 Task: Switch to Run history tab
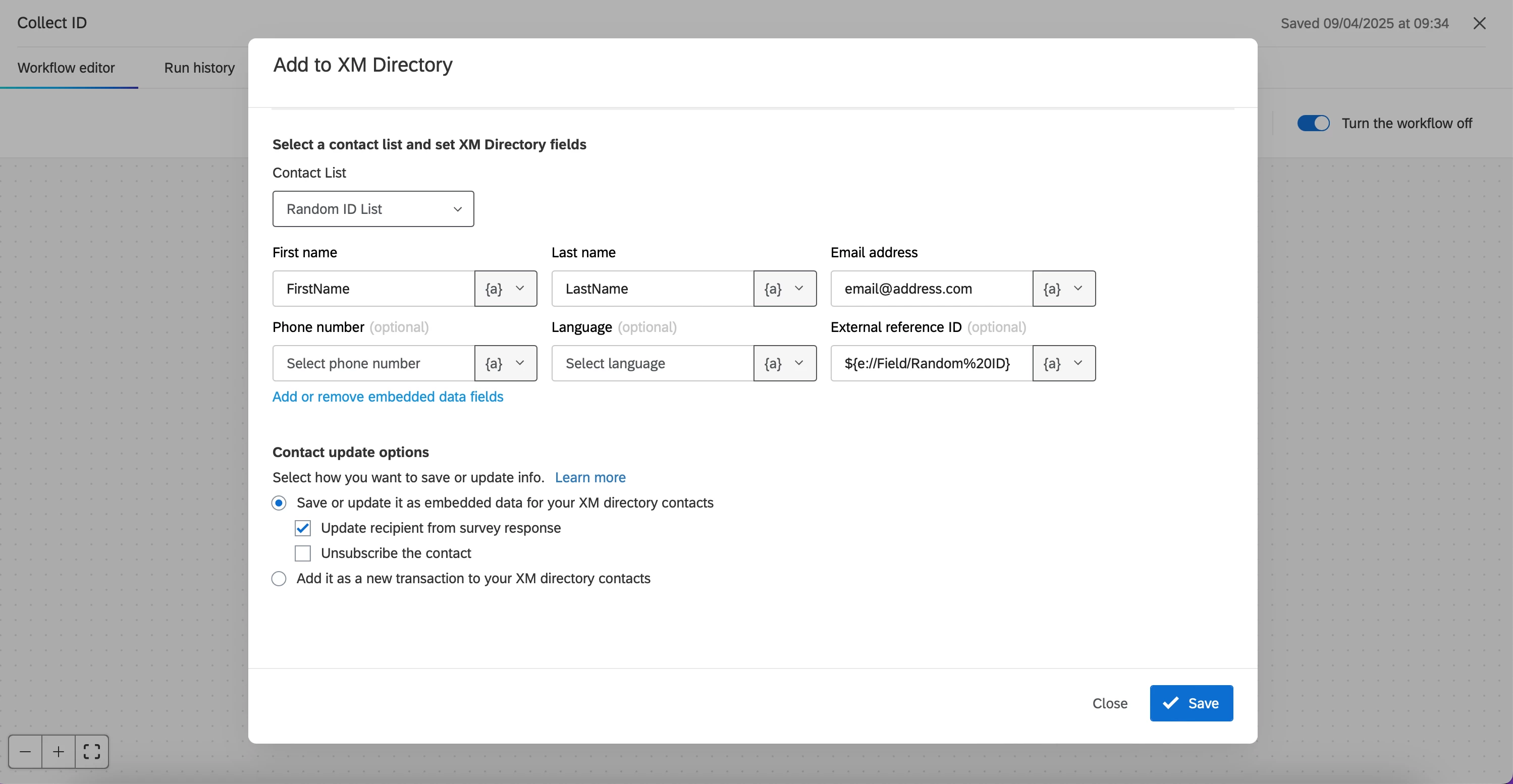(200, 68)
